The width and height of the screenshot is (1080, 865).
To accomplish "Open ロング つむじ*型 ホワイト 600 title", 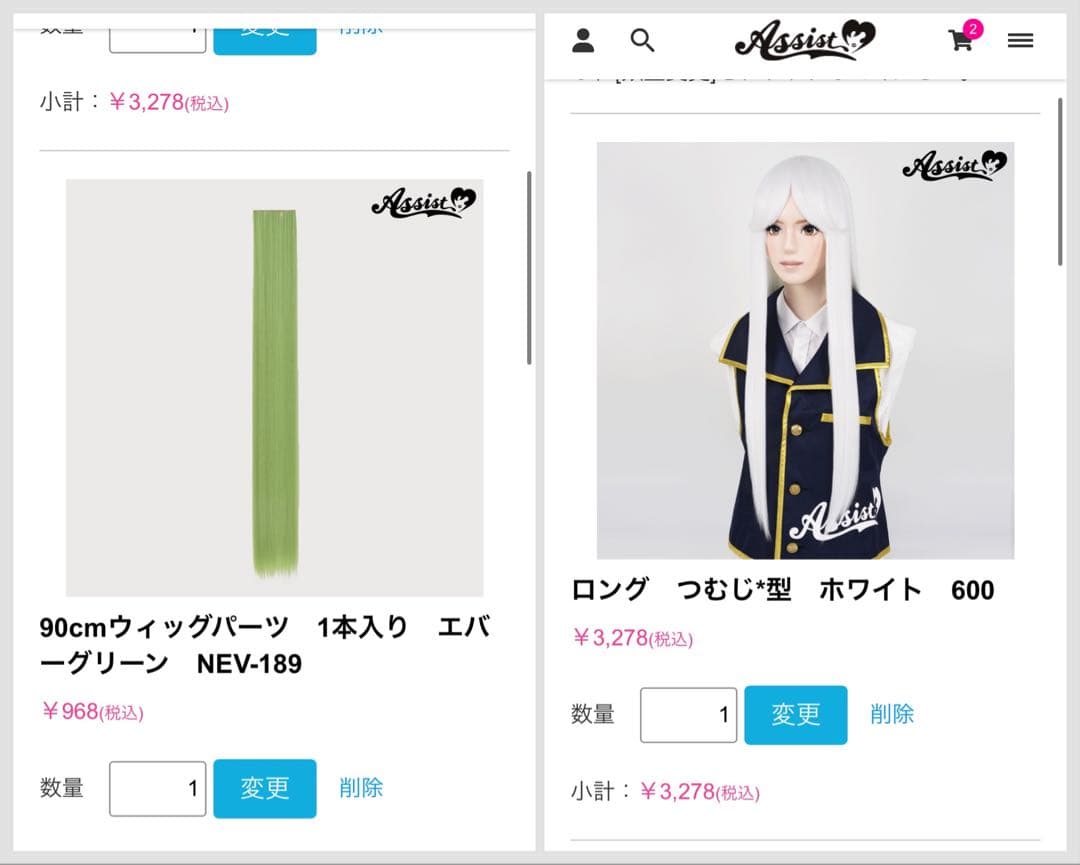I will click(782, 590).
